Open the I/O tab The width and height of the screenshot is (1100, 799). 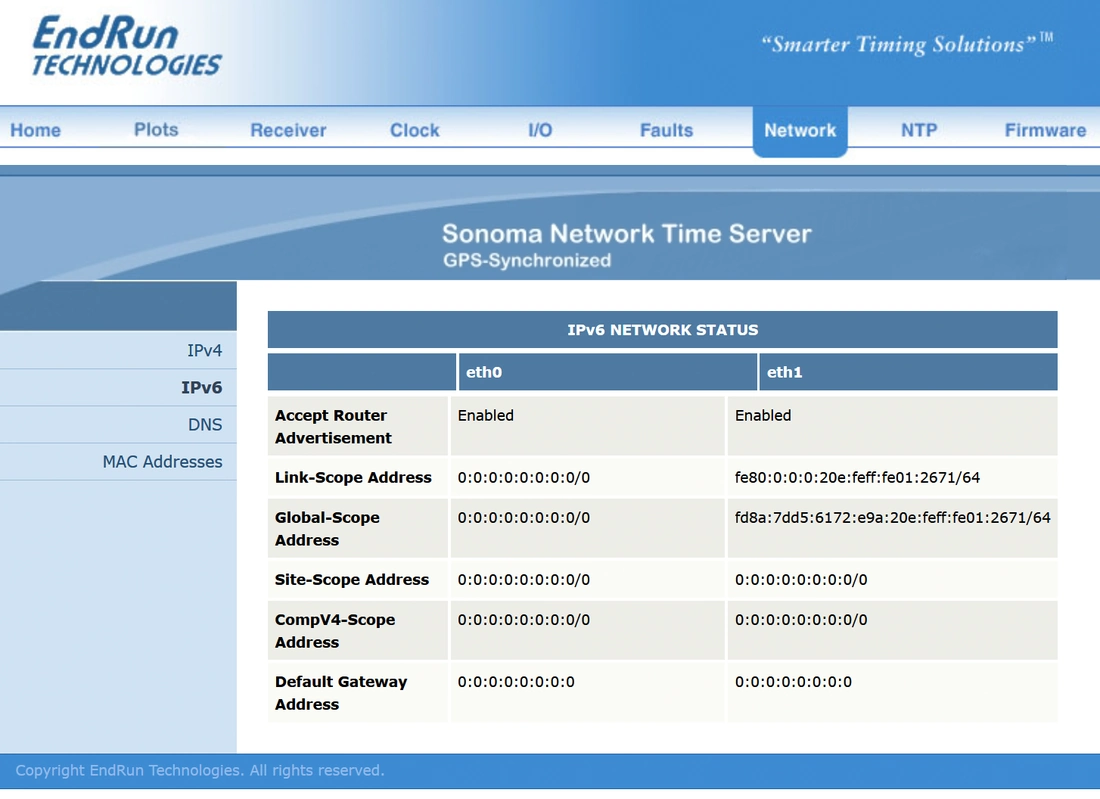coord(540,130)
